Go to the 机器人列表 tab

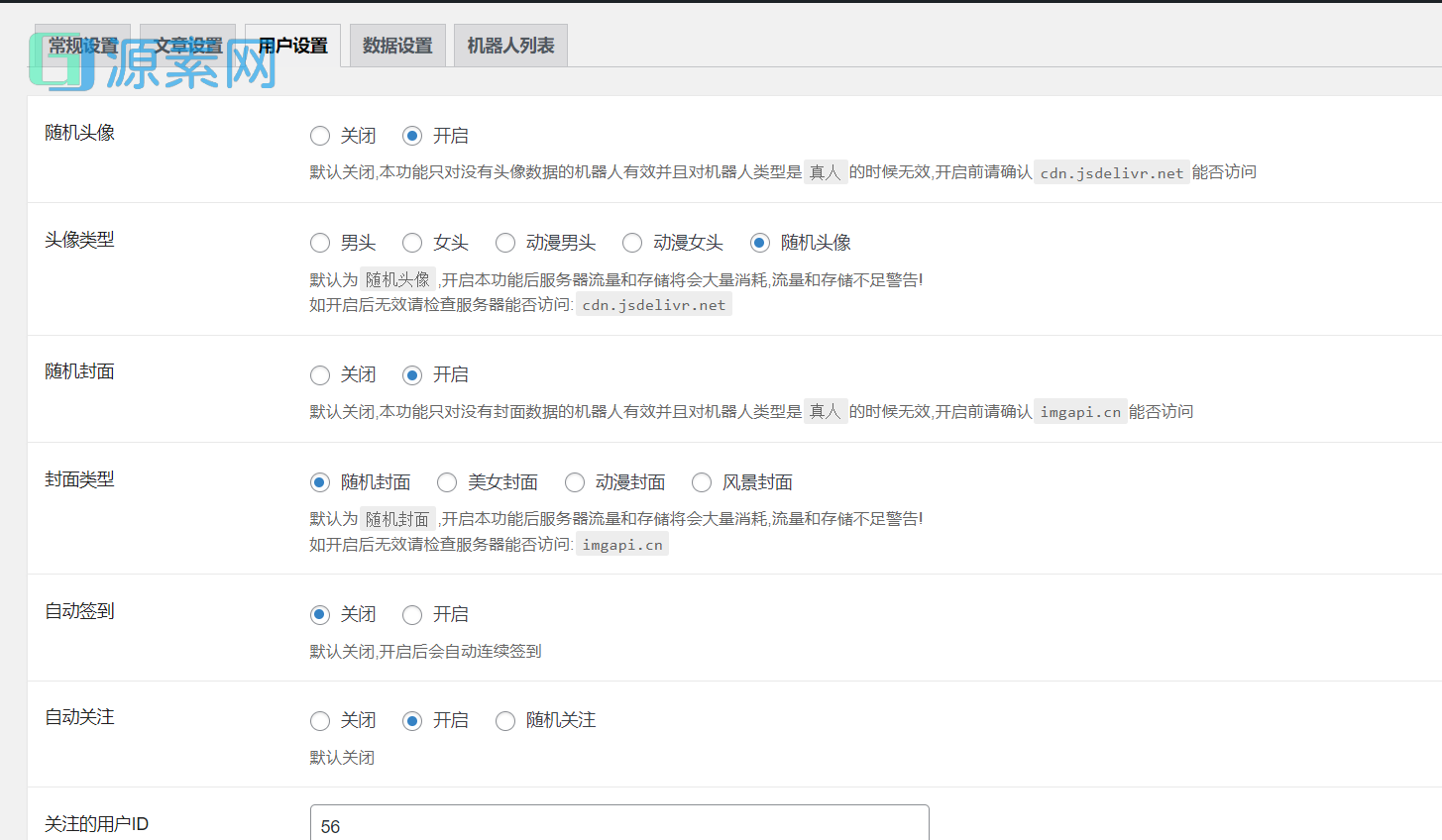pos(510,46)
